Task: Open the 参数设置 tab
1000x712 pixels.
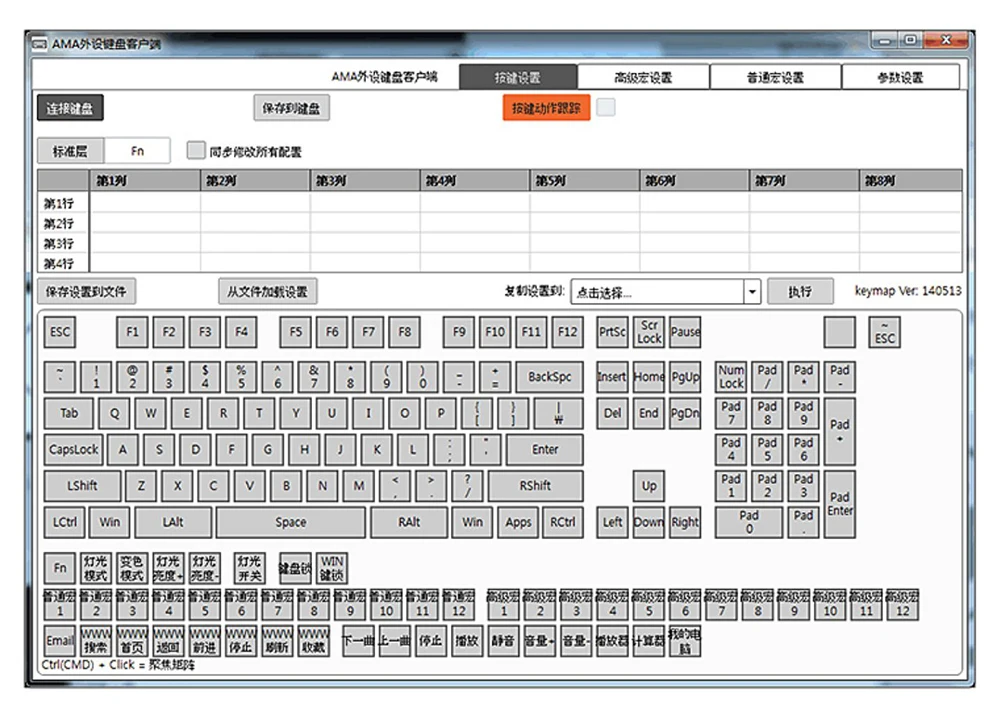Action: point(901,77)
